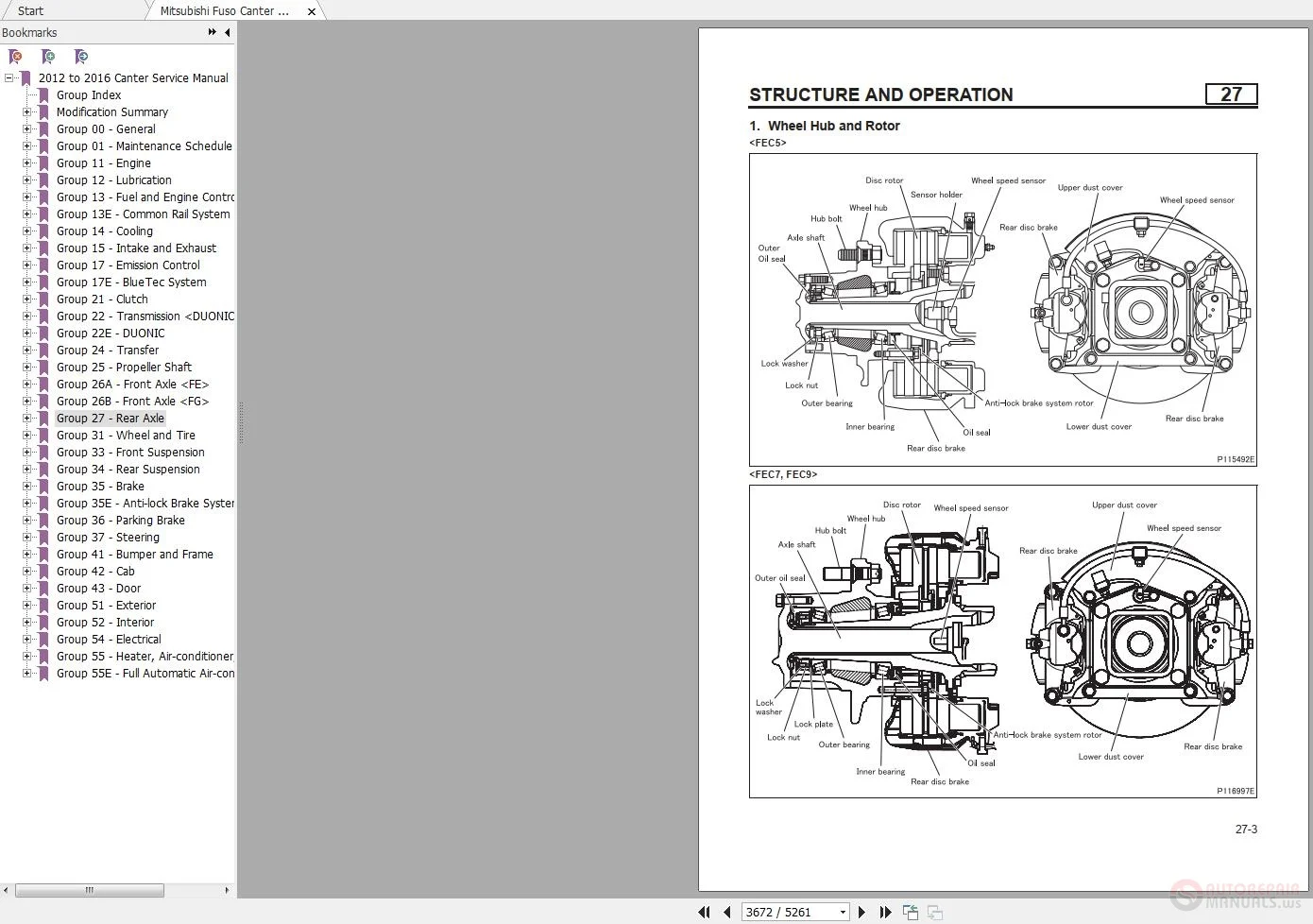Select Group 33 - Front Suspension bookmark
1313x924 pixels.
coord(130,453)
